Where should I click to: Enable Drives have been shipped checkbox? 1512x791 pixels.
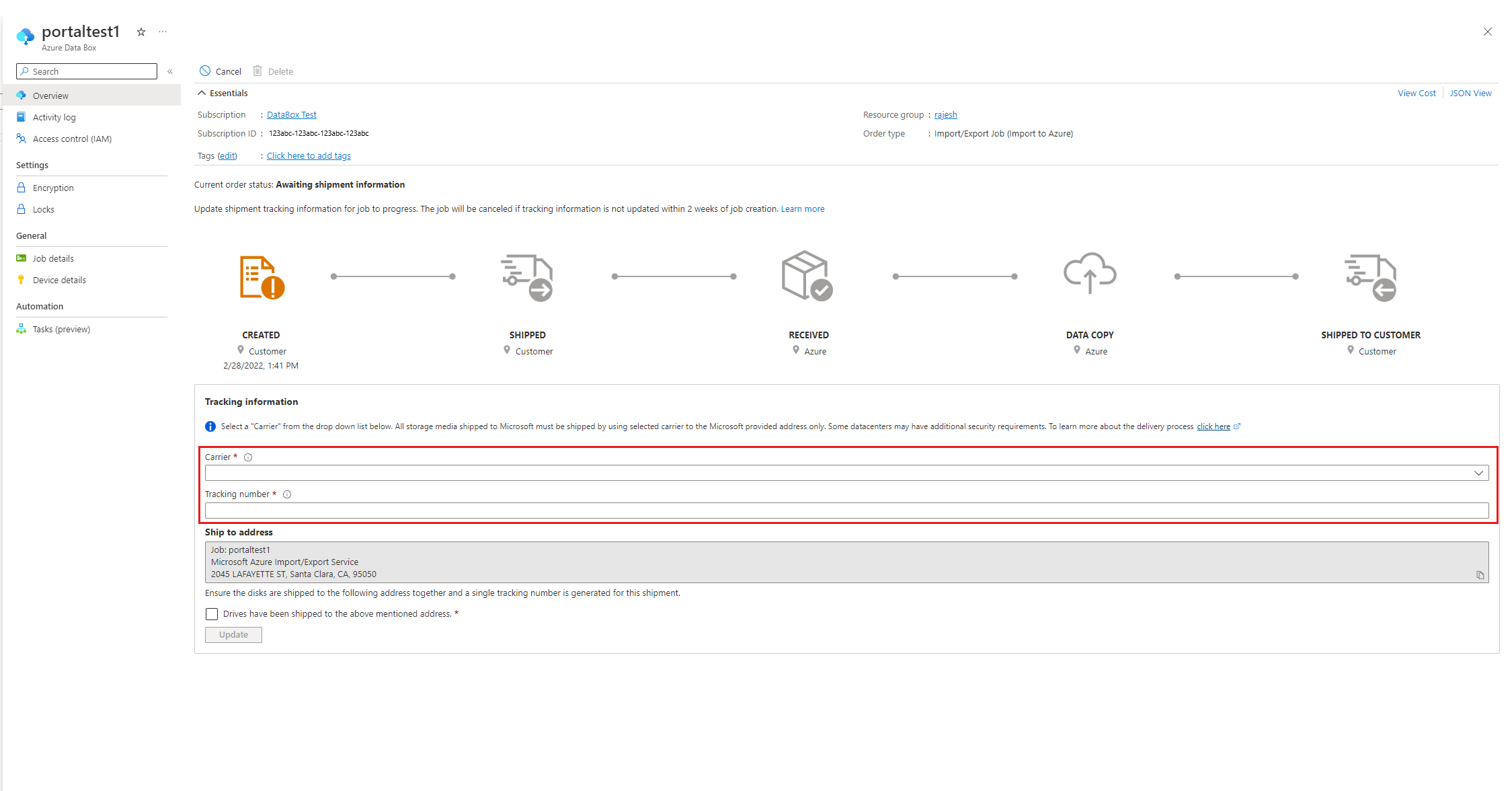[x=210, y=613]
